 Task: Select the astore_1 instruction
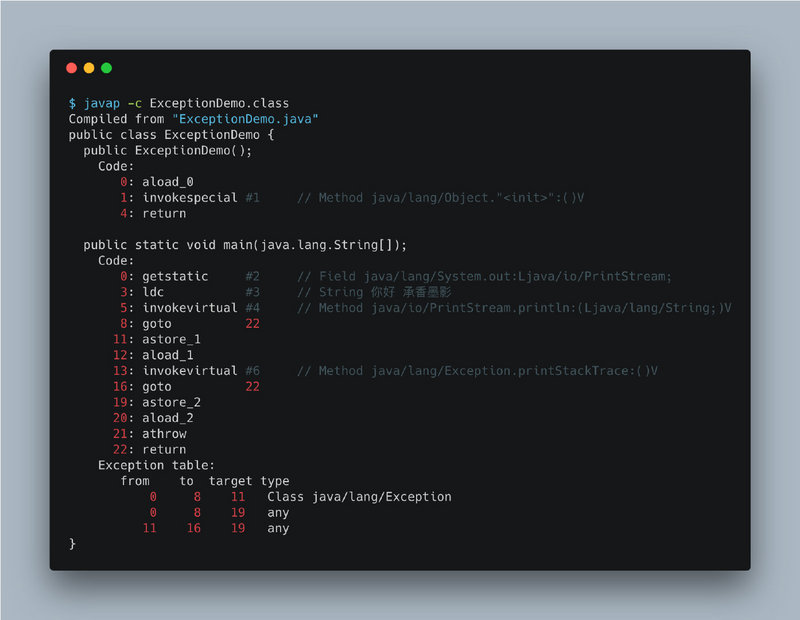pos(171,339)
